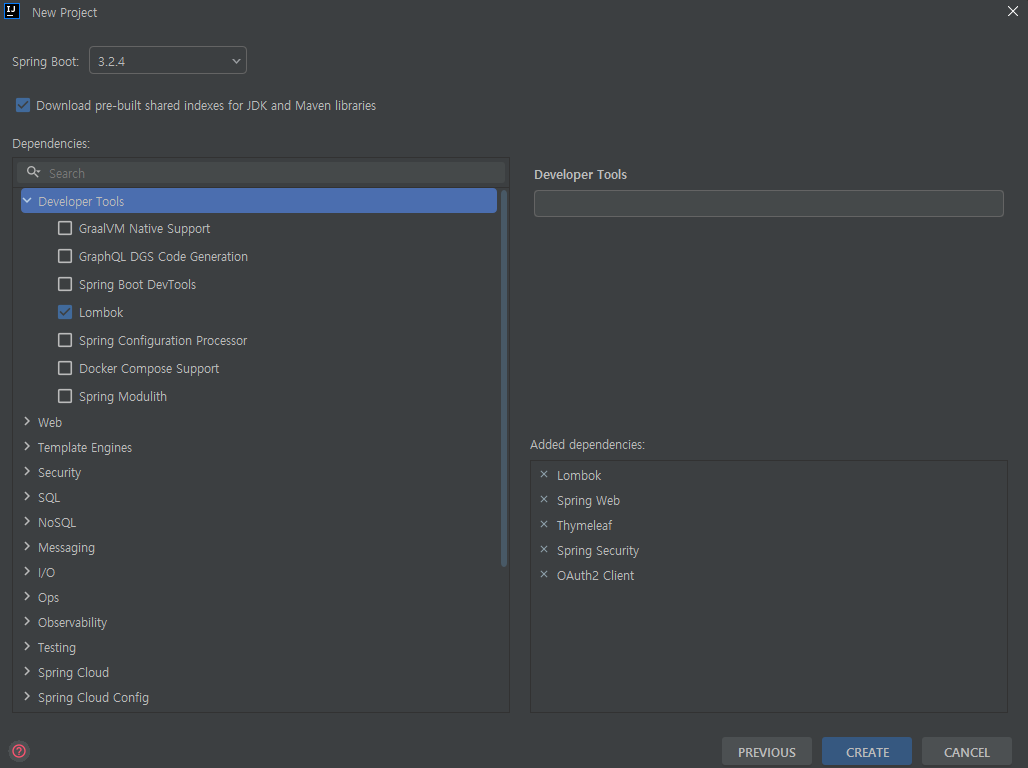Screen dimensions: 1028x768
Task: Remove OAuth2 Client from added dependencies
Action: point(544,574)
